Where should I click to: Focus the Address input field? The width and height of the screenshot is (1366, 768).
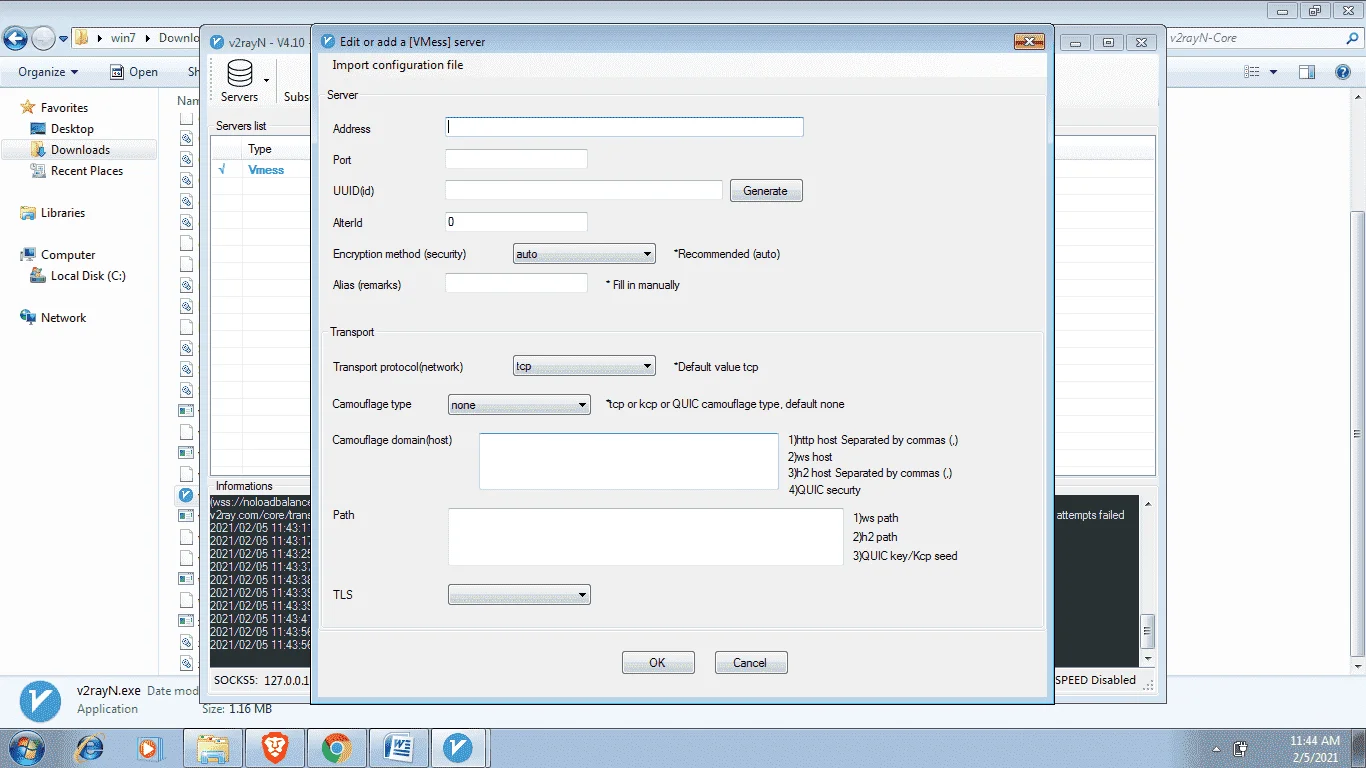point(624,127)
